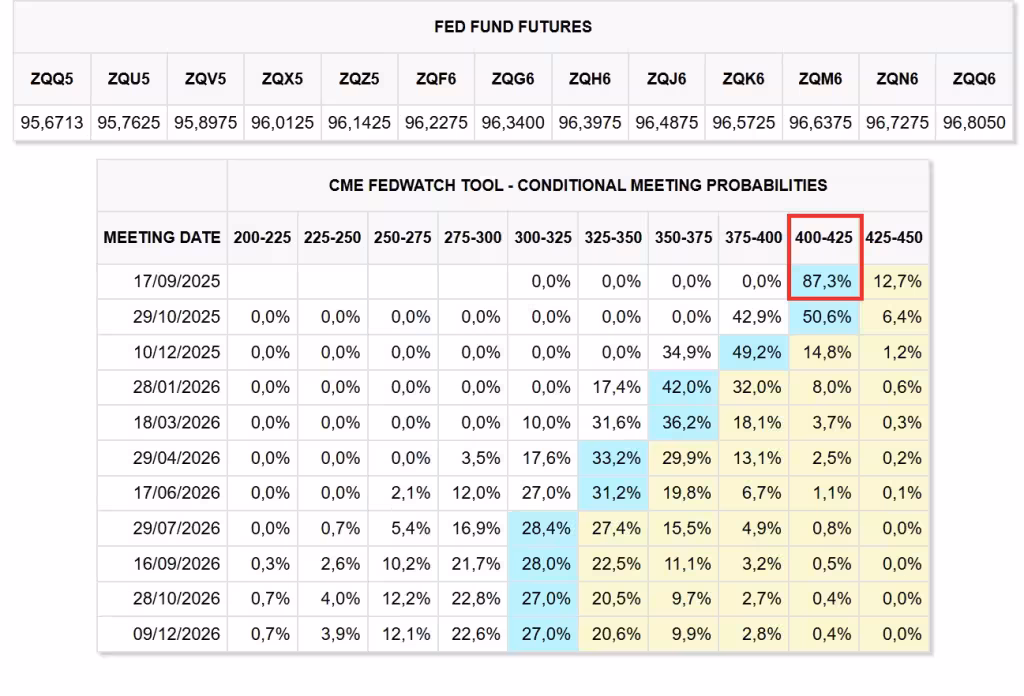Select the 50,6% highlighted probability cell
Screen dimensions: 1024x696
(x=825, y=317)
